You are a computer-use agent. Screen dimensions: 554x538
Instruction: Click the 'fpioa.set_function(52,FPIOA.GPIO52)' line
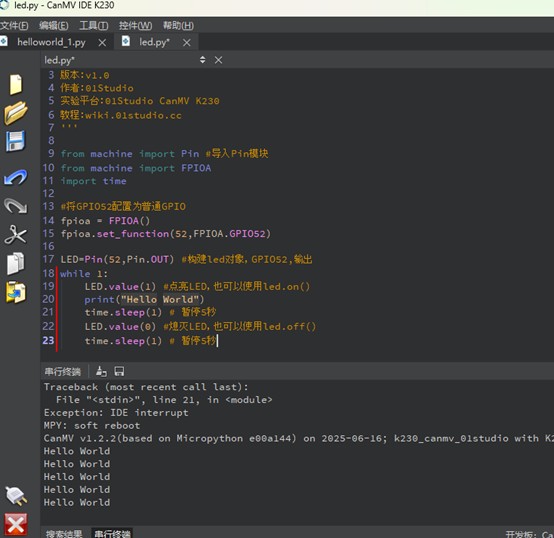[x=165, y=234]
